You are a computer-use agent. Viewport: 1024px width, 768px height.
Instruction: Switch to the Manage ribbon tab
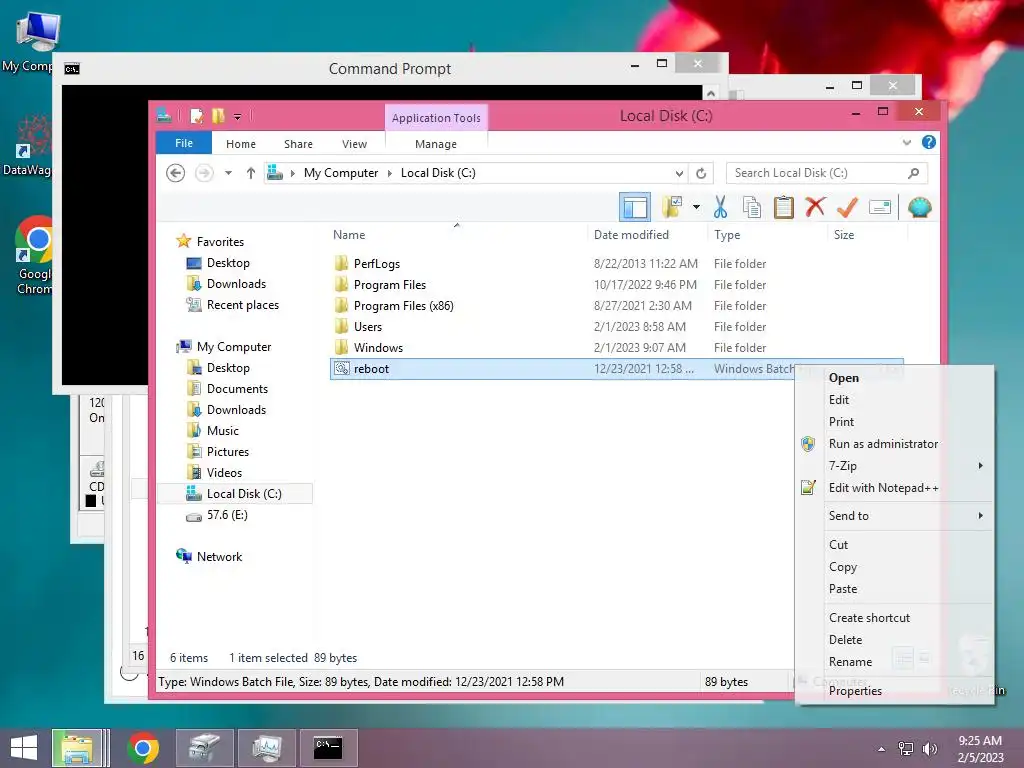(436, 144)
